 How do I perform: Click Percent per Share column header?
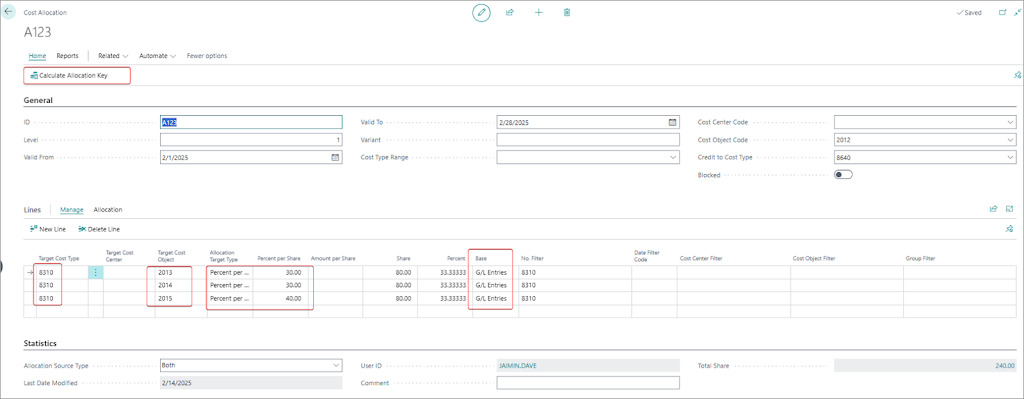[x=279, y=259]
